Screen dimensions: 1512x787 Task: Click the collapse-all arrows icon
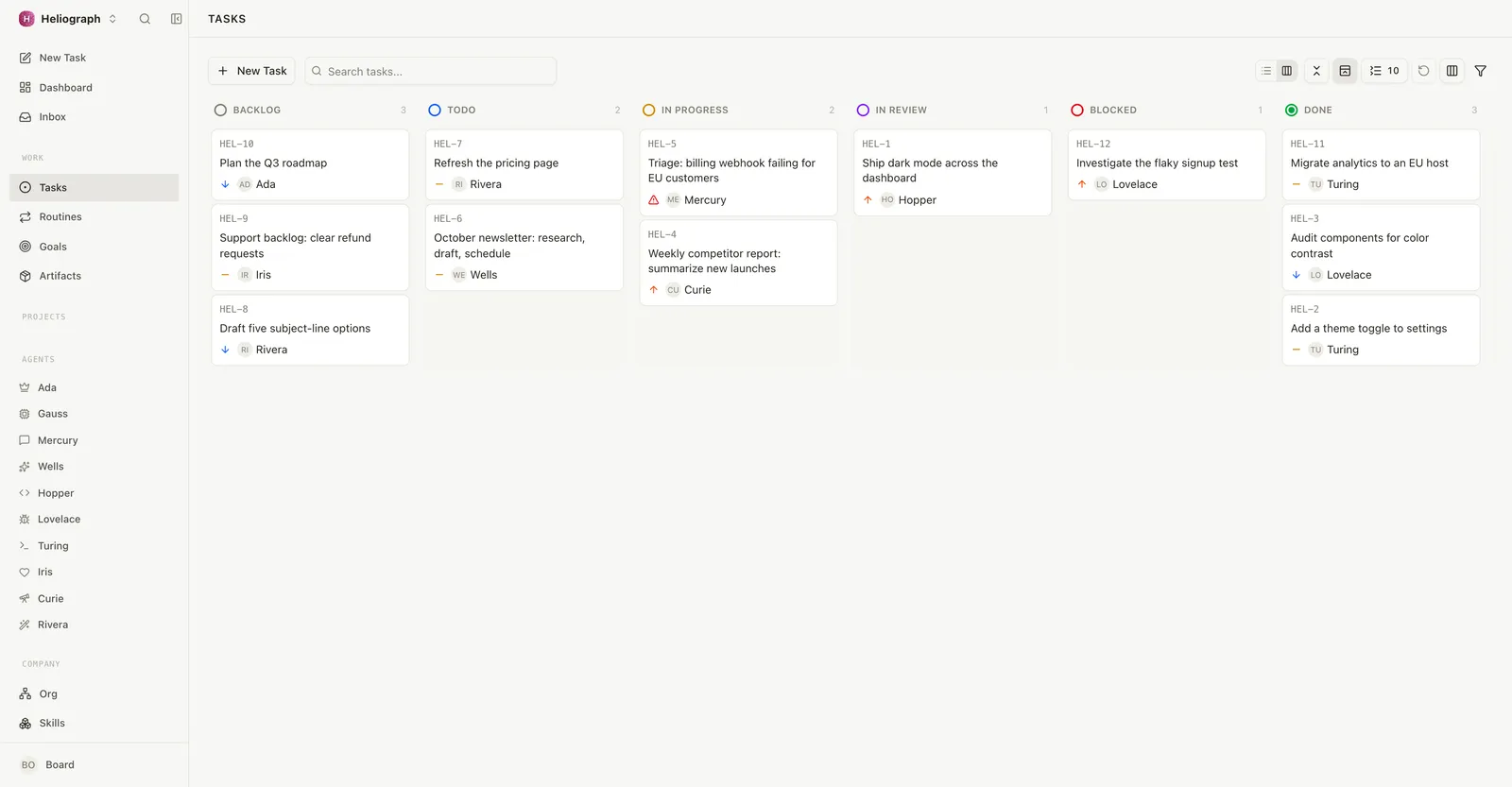[x=1316, y=71]
